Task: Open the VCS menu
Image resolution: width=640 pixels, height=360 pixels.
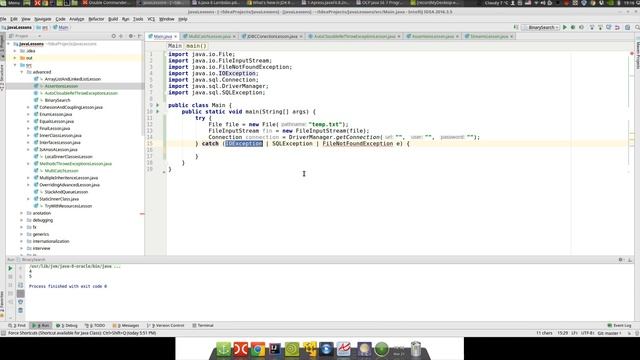Action: (151, 19)
